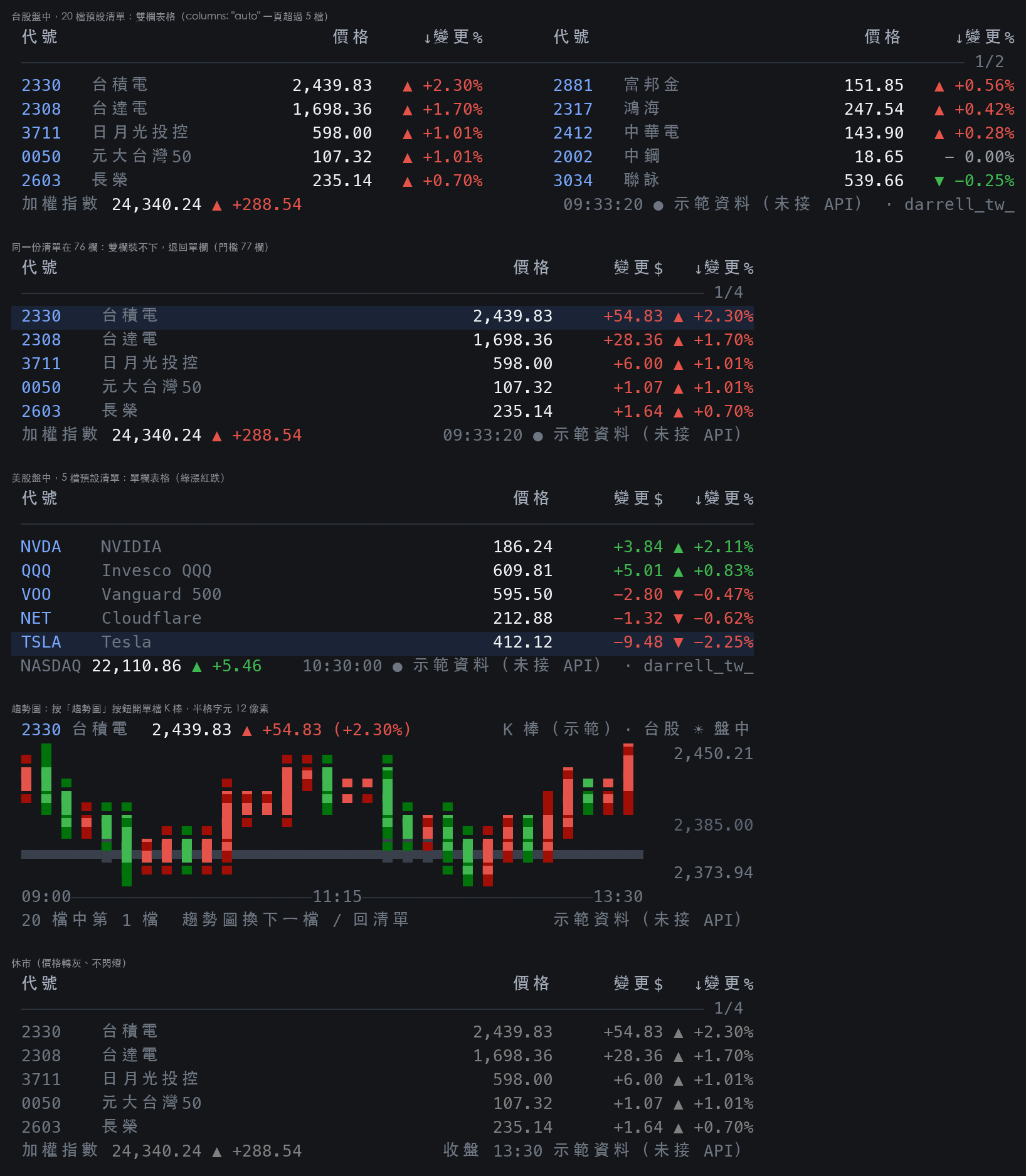Sort by ↓變更% header above 富邦金

985,37
